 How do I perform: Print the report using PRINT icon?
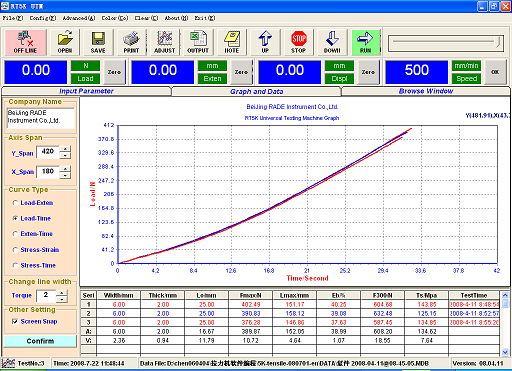click(131, 42)
